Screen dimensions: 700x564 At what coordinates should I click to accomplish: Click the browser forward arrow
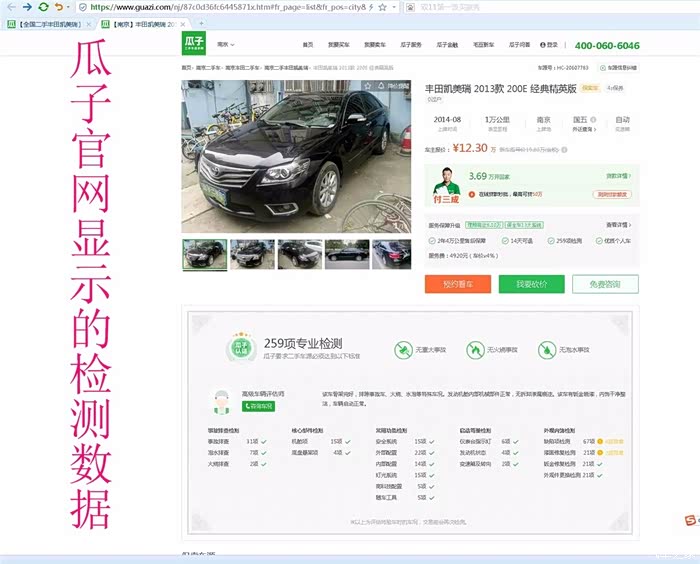pyautogui.click(x=27, y=7)
